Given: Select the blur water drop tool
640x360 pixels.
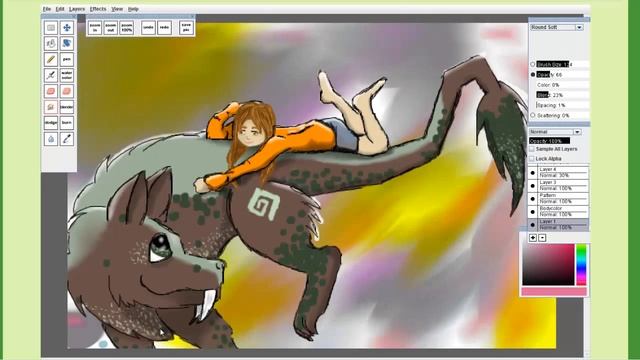Looking at the screenshot, I should [x=51, y=139].
